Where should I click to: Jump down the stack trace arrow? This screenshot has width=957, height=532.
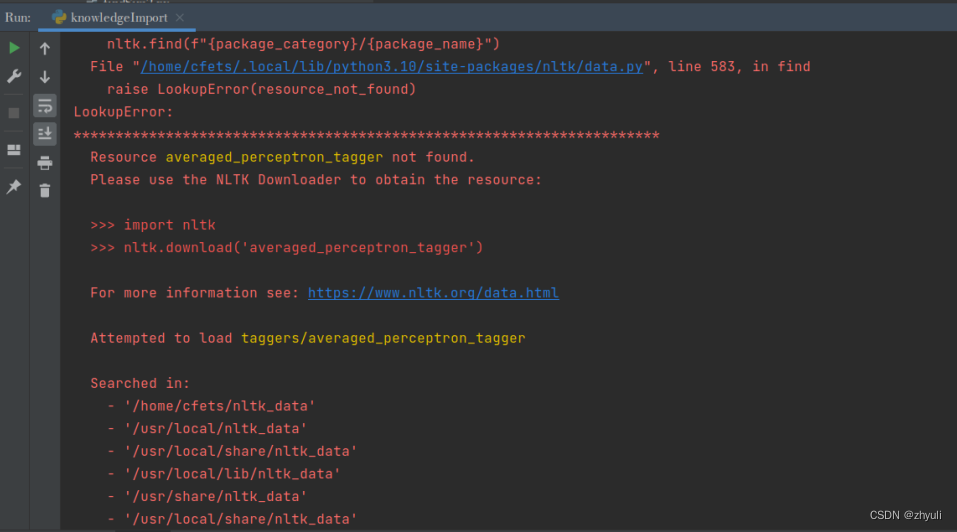(45, 76)
